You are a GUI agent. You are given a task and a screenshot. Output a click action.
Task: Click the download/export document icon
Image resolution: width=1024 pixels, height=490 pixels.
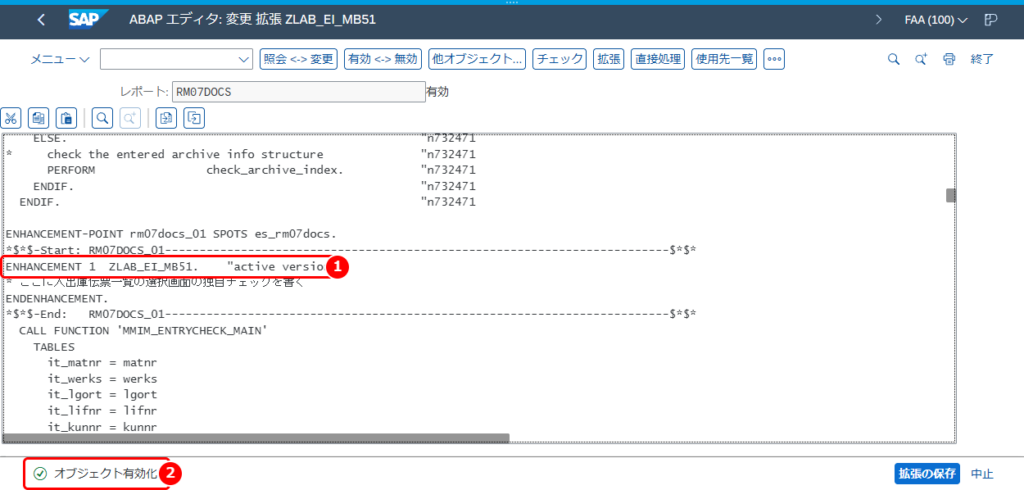point(195,118)
